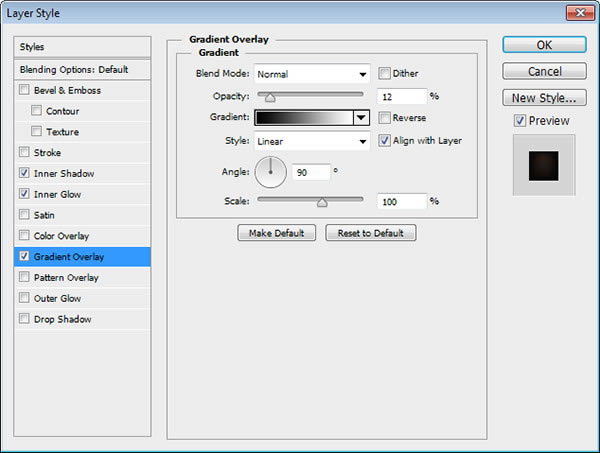
Task: Click the Angle dial control
Action: tap(271, 172)
